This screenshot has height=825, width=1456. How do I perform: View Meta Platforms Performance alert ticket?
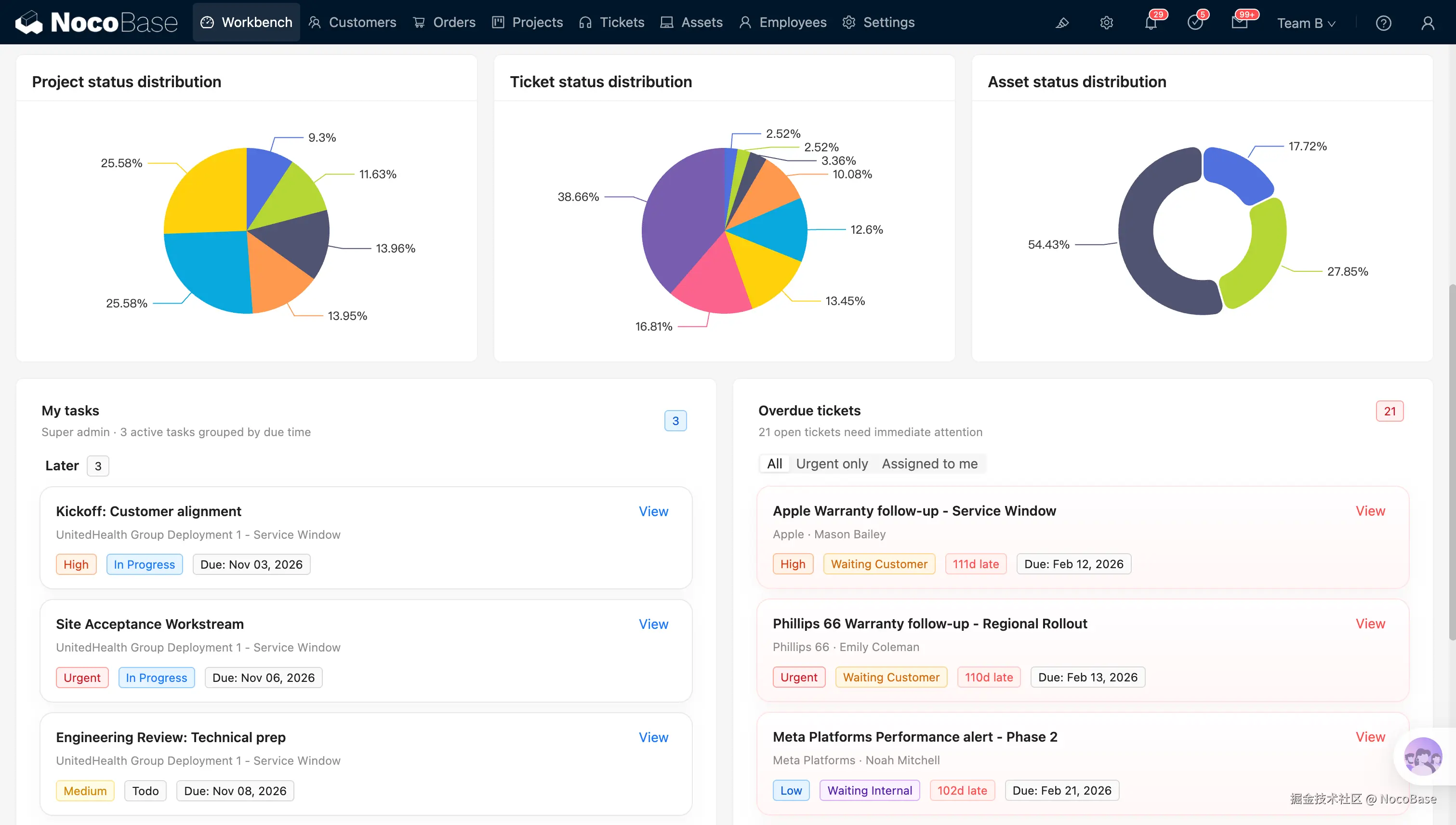click(1370, 737)
